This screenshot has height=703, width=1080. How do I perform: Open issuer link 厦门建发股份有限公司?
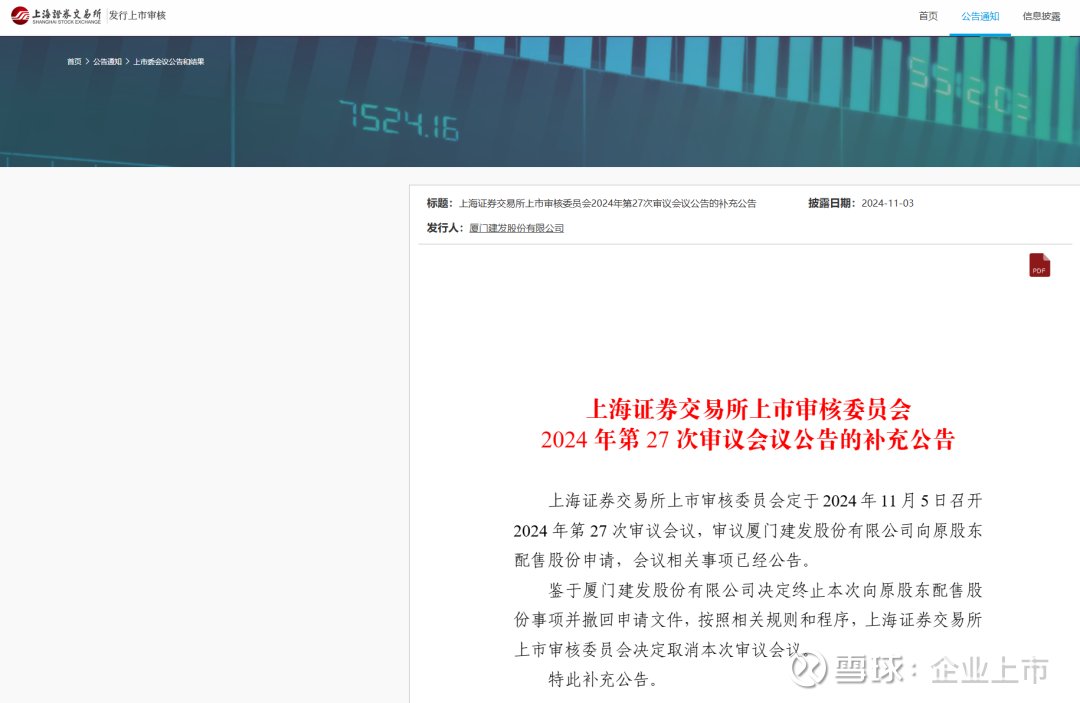(517, 228)
